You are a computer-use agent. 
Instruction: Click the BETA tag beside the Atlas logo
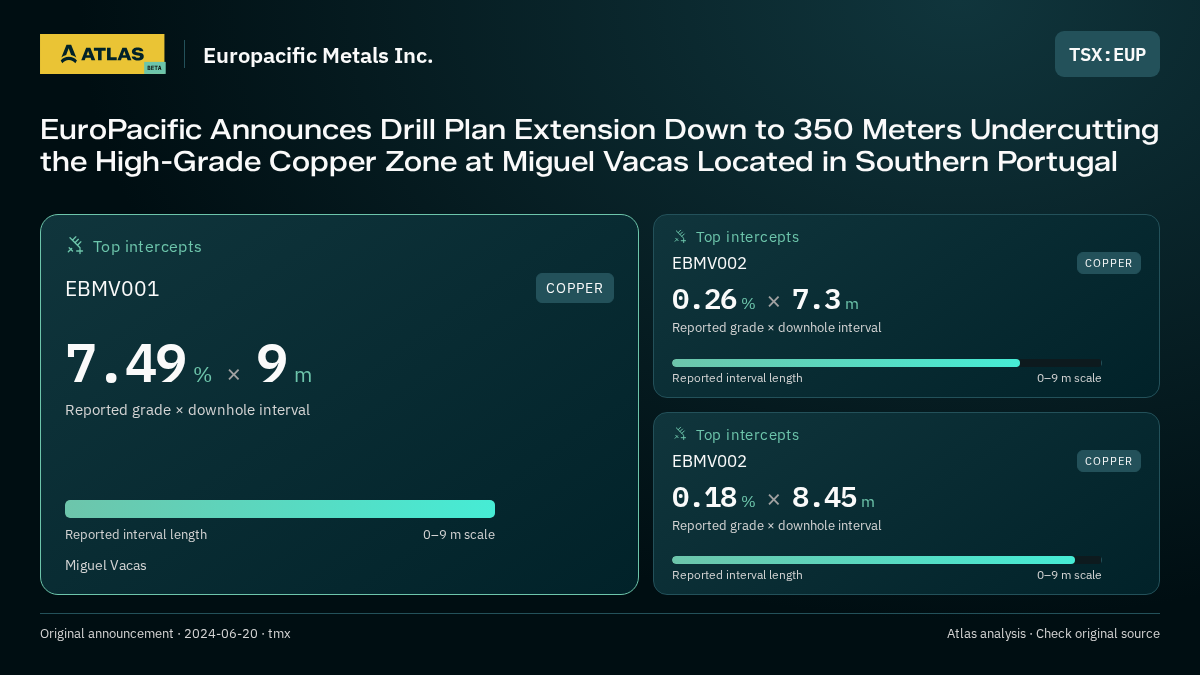(x=154, y=68)
